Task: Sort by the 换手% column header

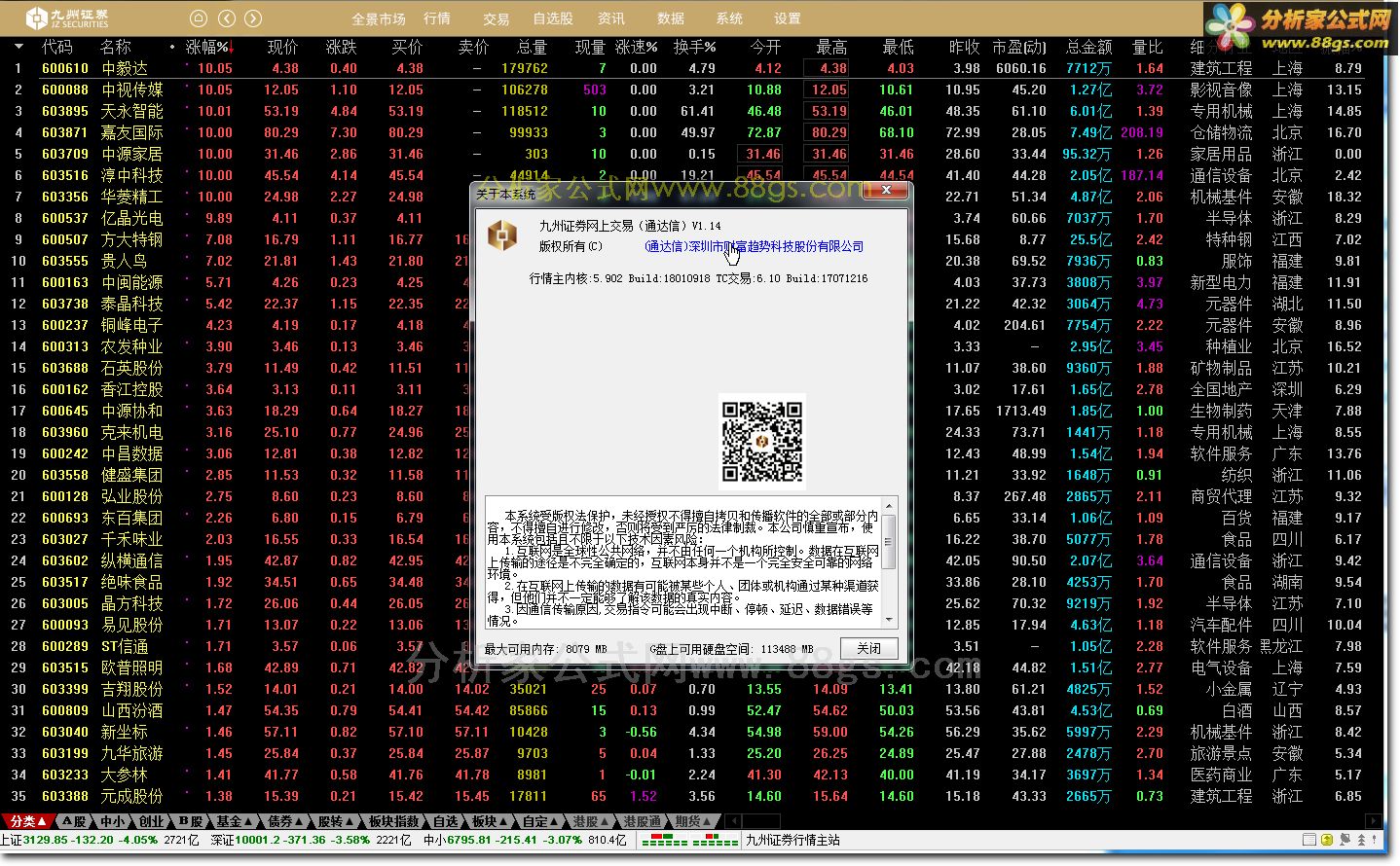Action: (694, 47)
